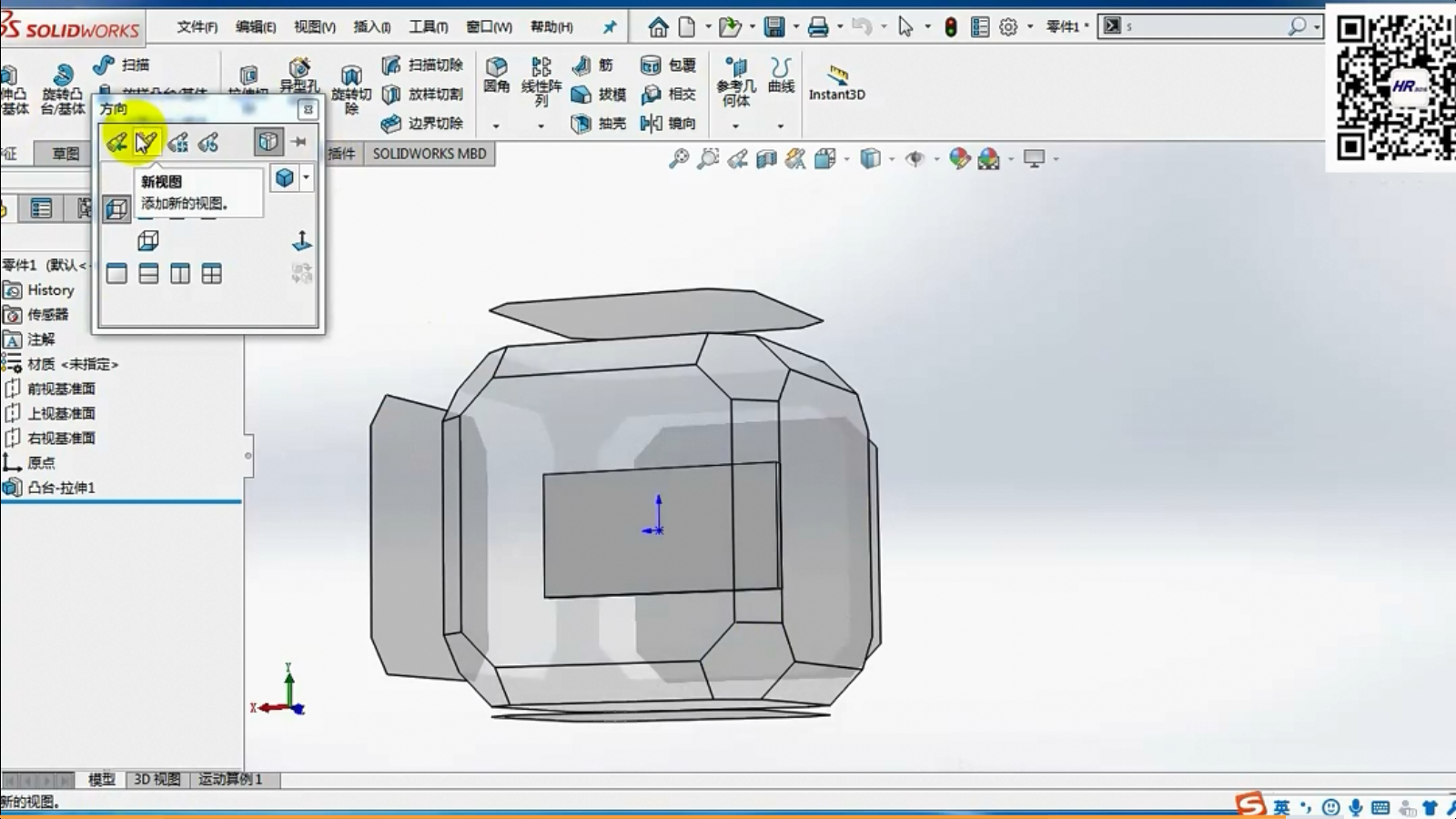The height and width of the screenshot is (819, 1456).
Task: Open the Hole Wizard (异型孔) tool
Action: pos(298,75)
